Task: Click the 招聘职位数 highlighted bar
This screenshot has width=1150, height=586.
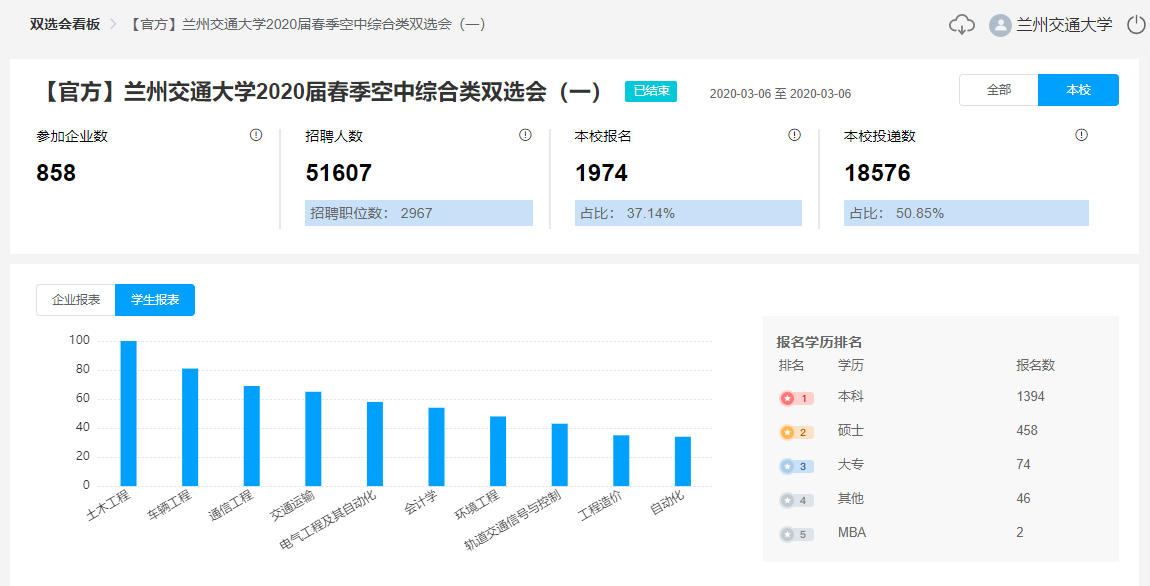Action: tap(419, 213)
